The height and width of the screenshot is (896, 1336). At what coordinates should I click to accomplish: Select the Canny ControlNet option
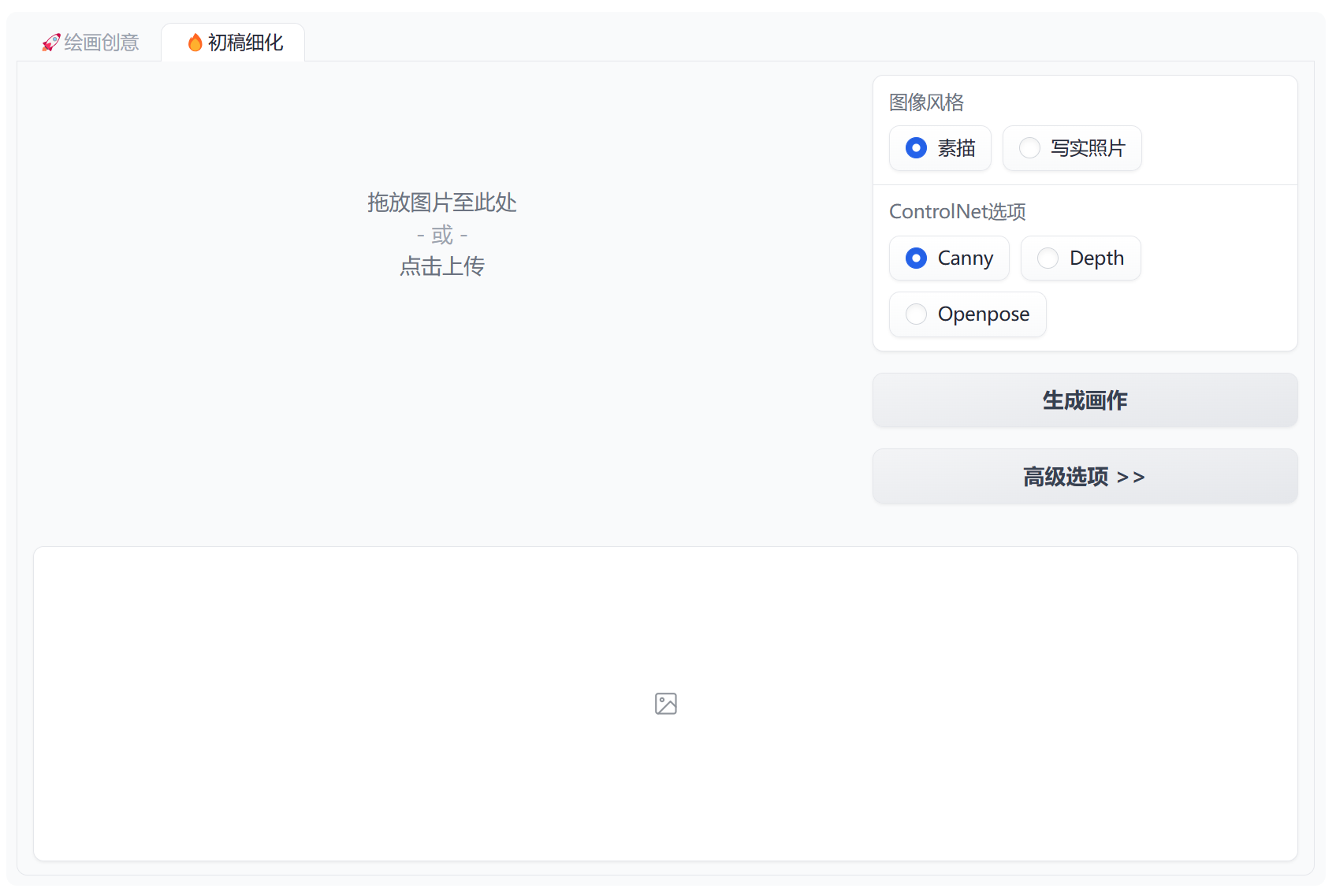(x=949, y=258)
